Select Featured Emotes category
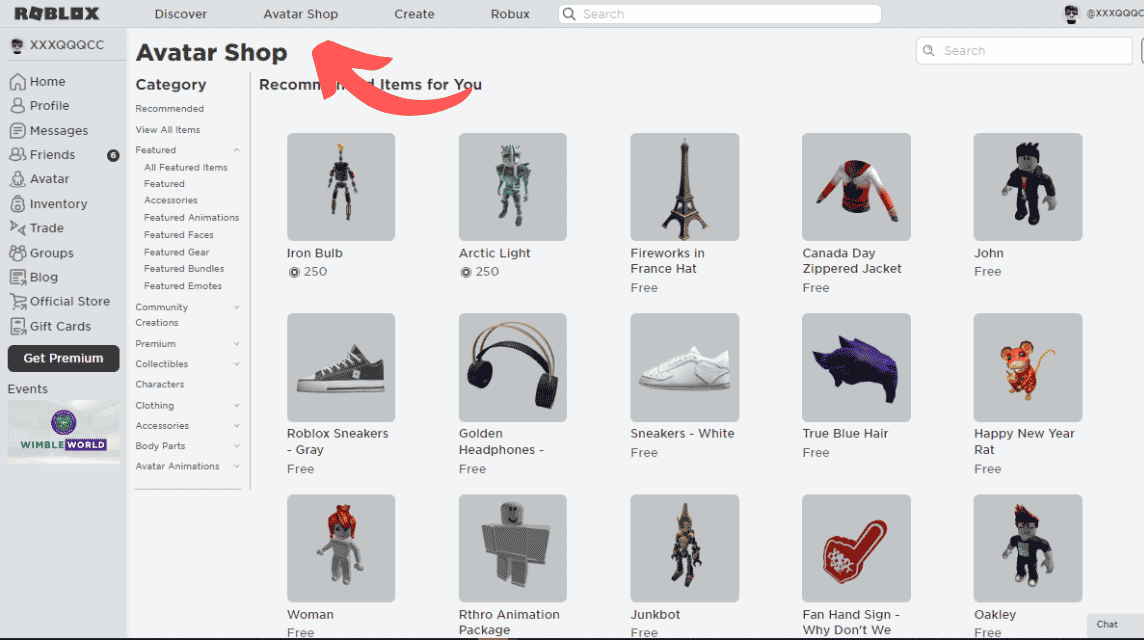1144x640 pixels. [x=182, y=286]
